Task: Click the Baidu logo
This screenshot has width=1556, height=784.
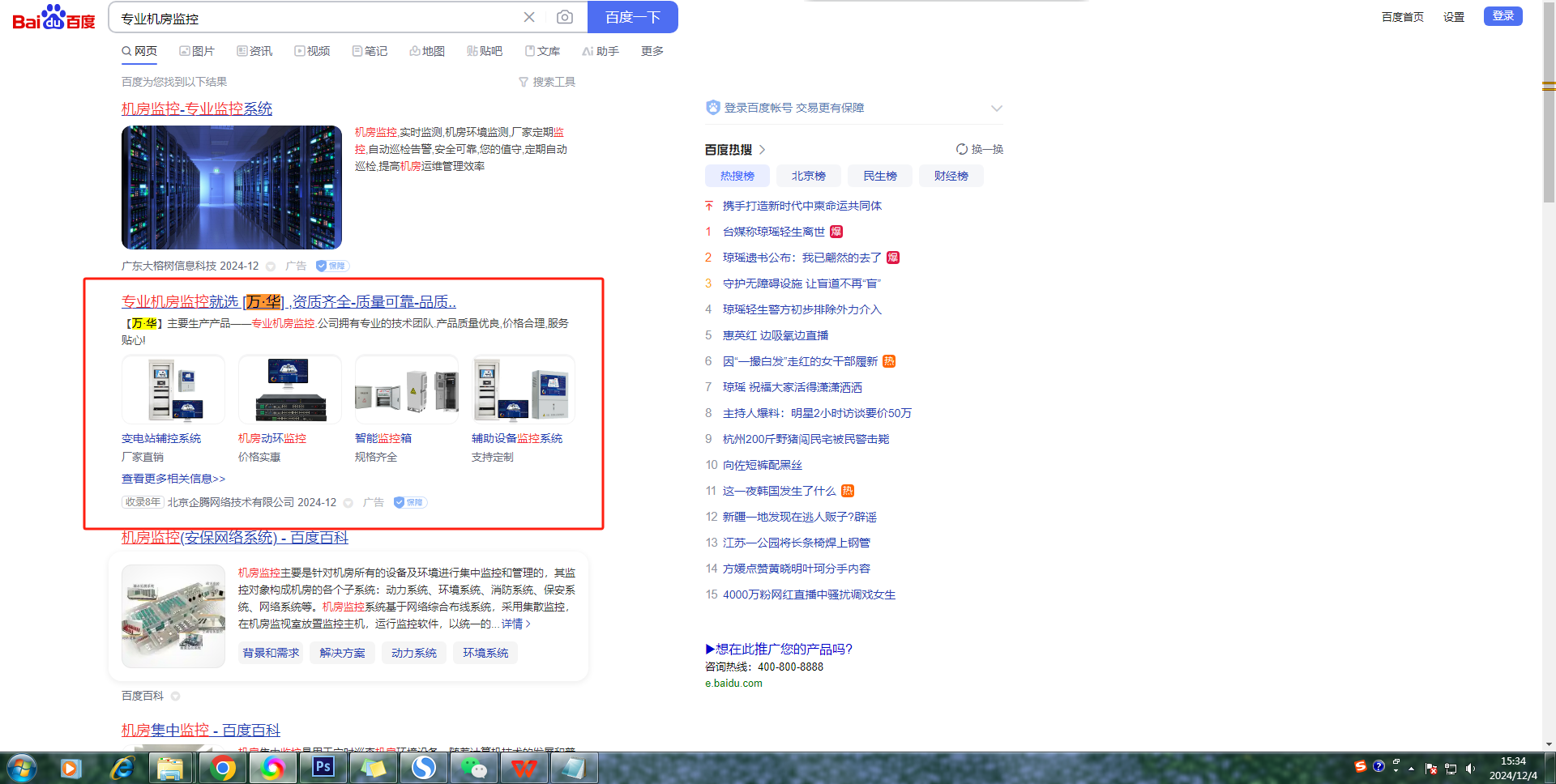Action: (x=53, y=18)
